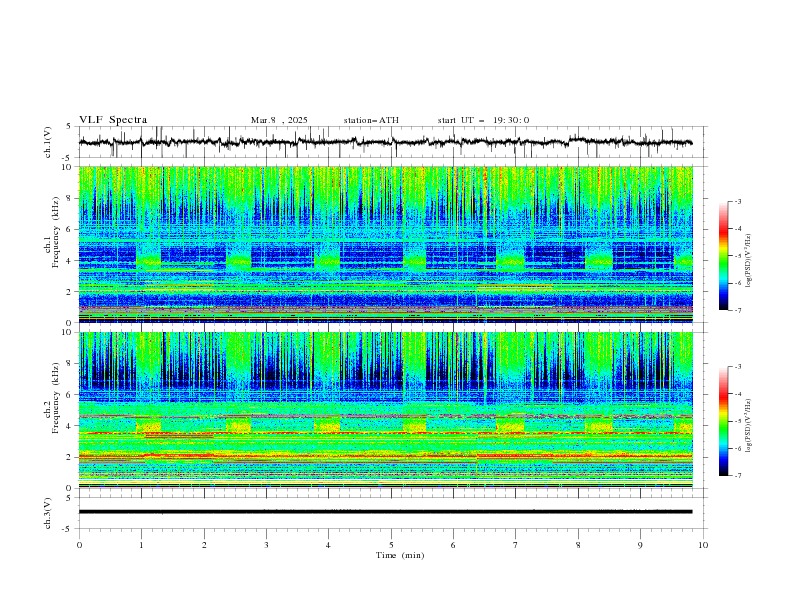Click the 'VLF Spectra' title text
Viewport: 792px width, 612px height.
tap(113, 120)
